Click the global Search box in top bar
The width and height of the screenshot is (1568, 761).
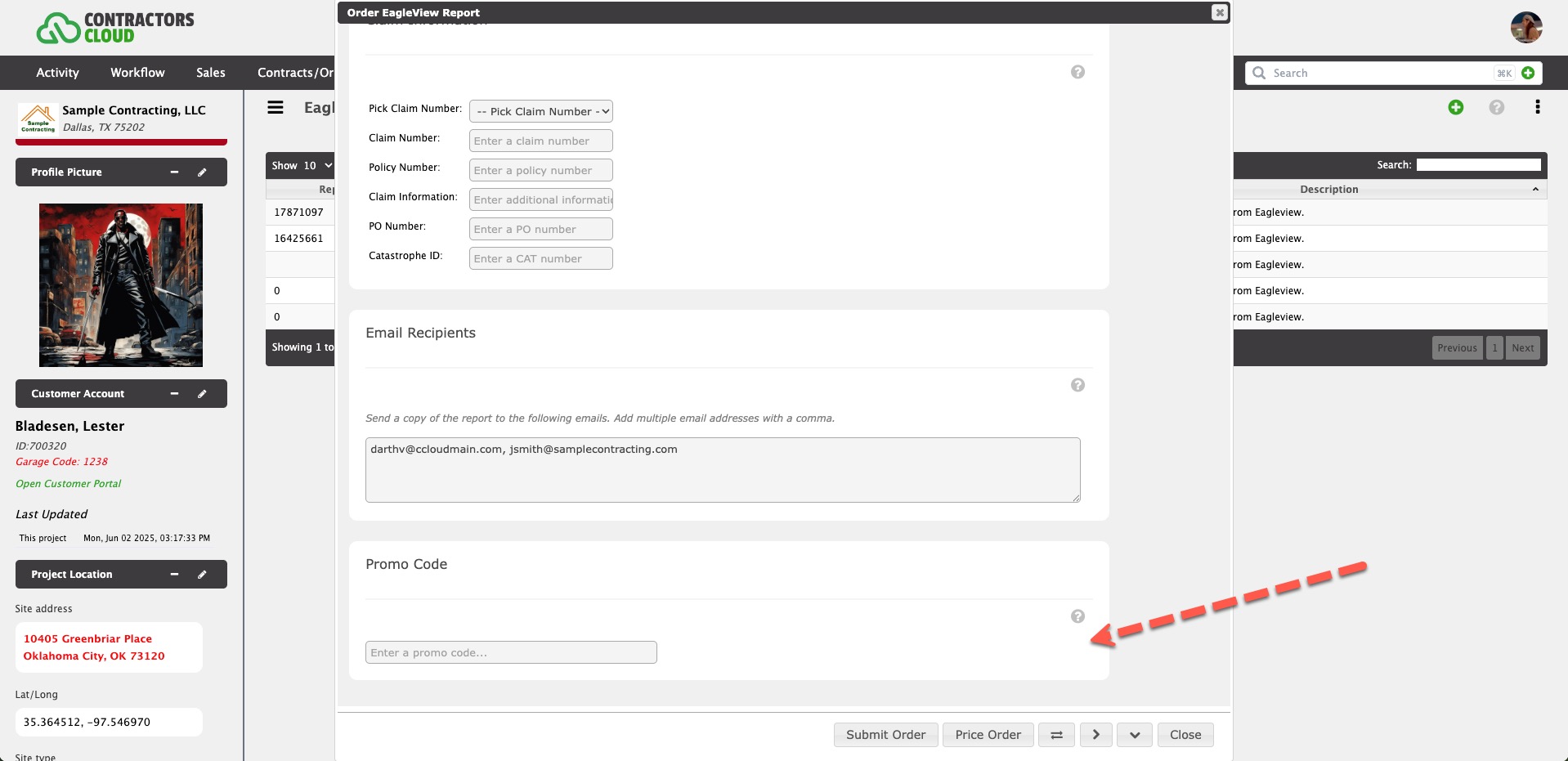tap(1382, 73)
